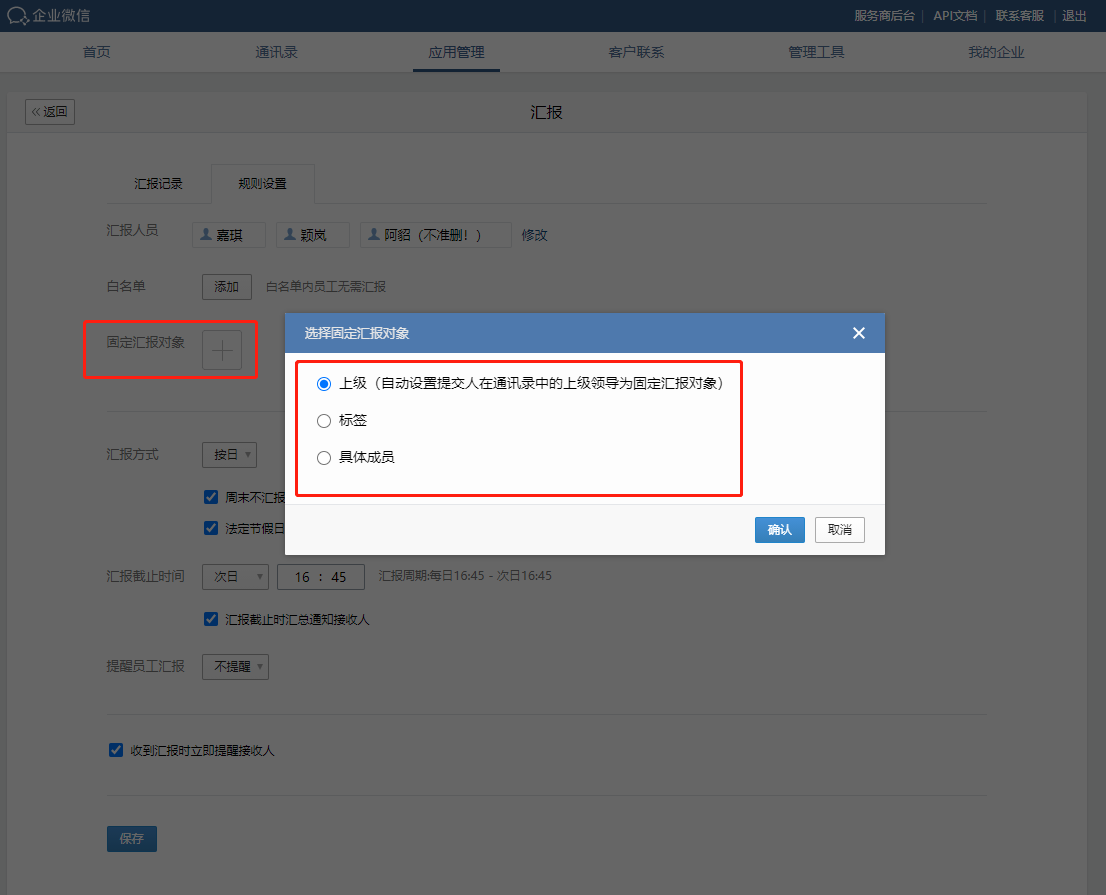
Task: Click the 返回 back button
Action: coord(50,112)
